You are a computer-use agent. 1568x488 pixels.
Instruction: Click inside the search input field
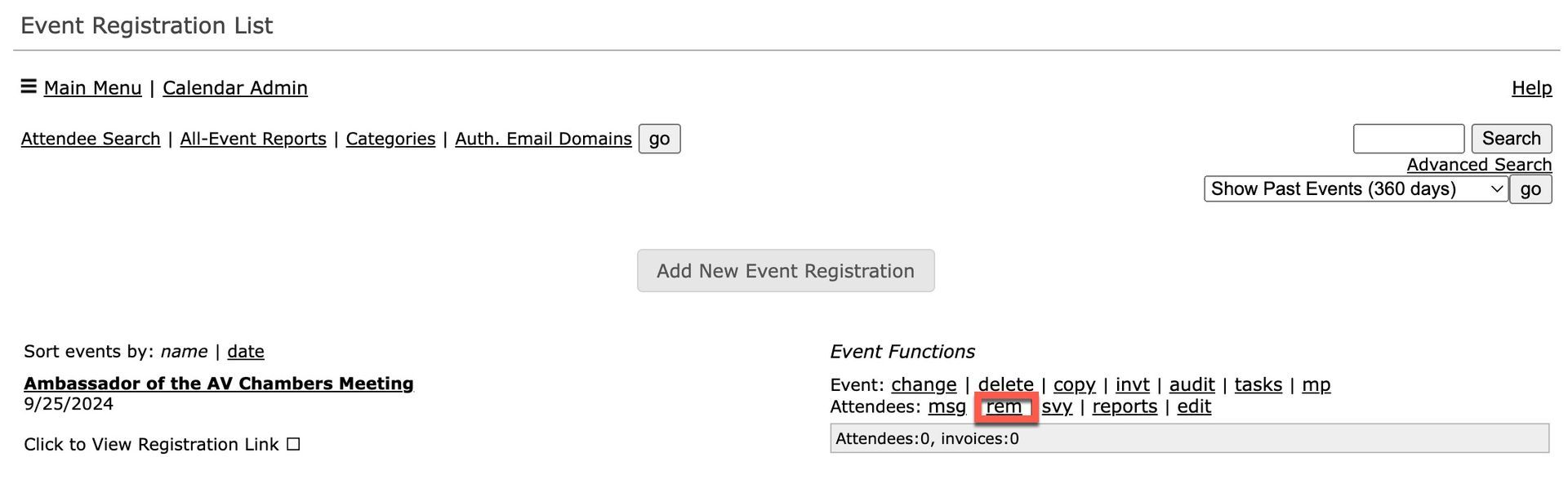point(1408,138)
